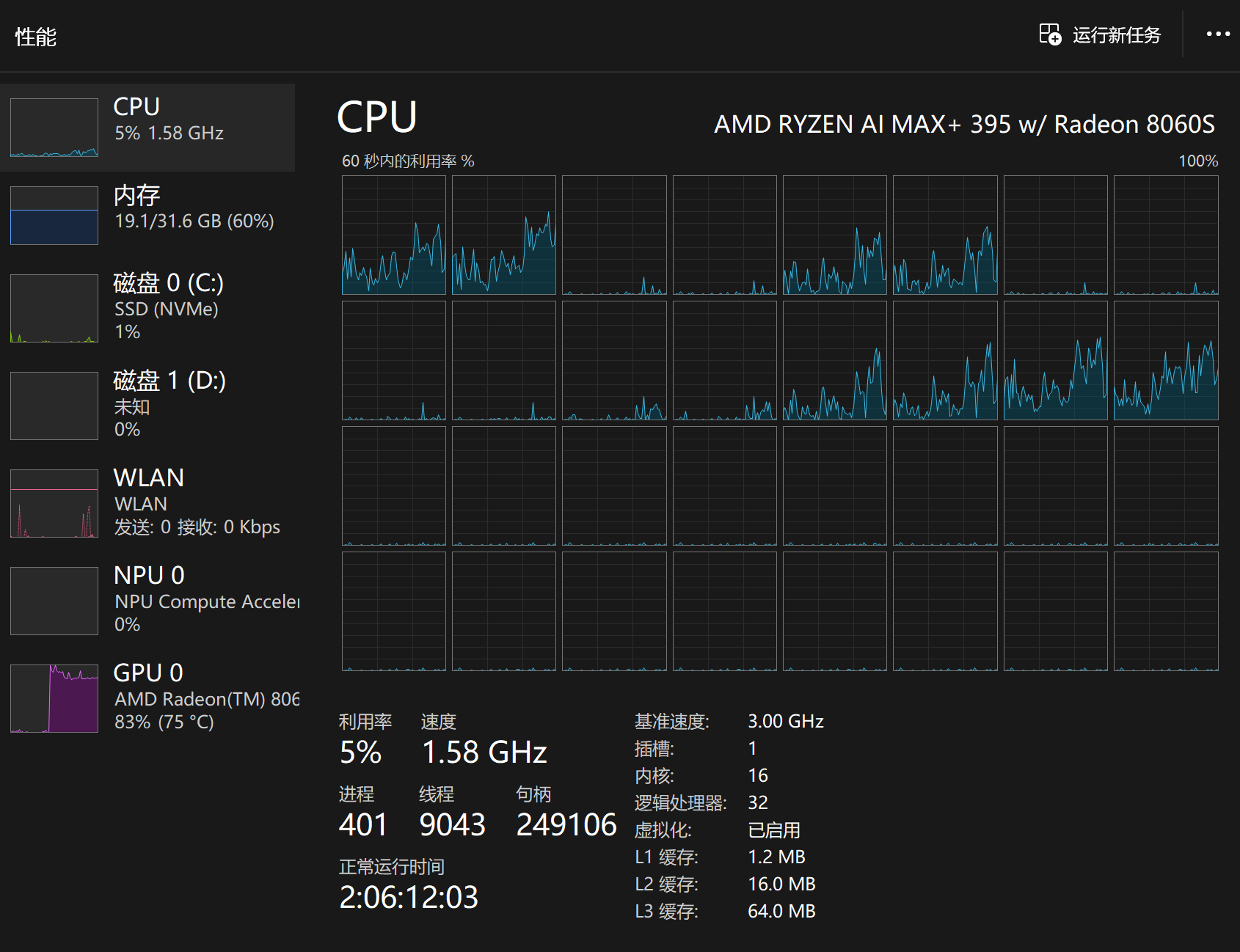Click the L3 cache value 64.0 MB
The image size is (1240, 952).
[x=781, y=911]
